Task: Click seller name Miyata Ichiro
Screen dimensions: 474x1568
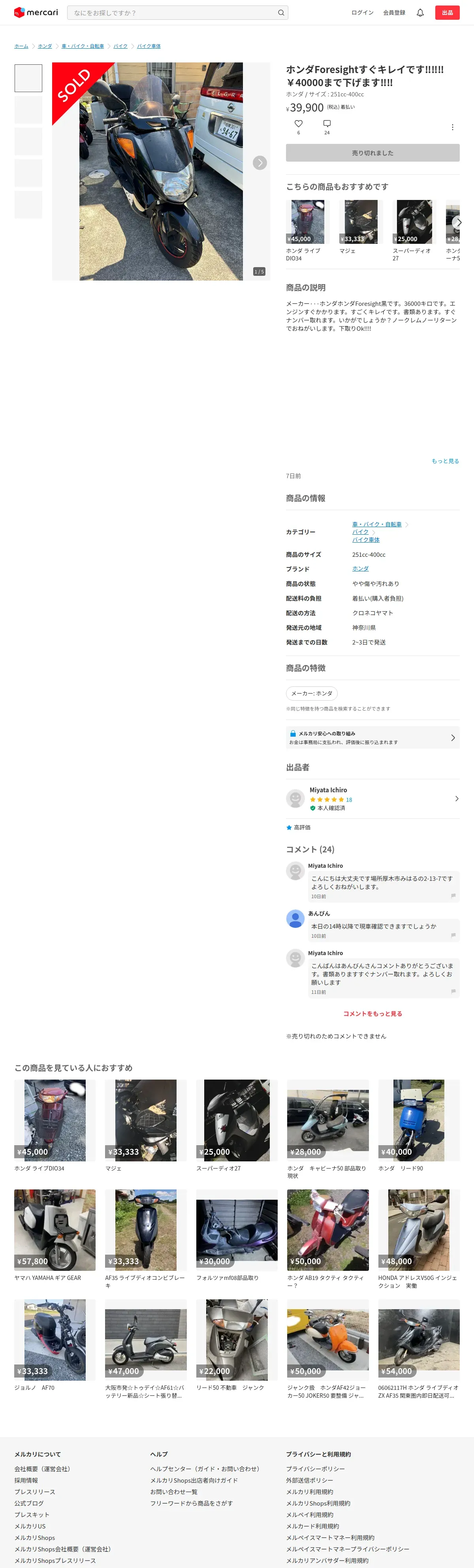Action: point(328,790)
